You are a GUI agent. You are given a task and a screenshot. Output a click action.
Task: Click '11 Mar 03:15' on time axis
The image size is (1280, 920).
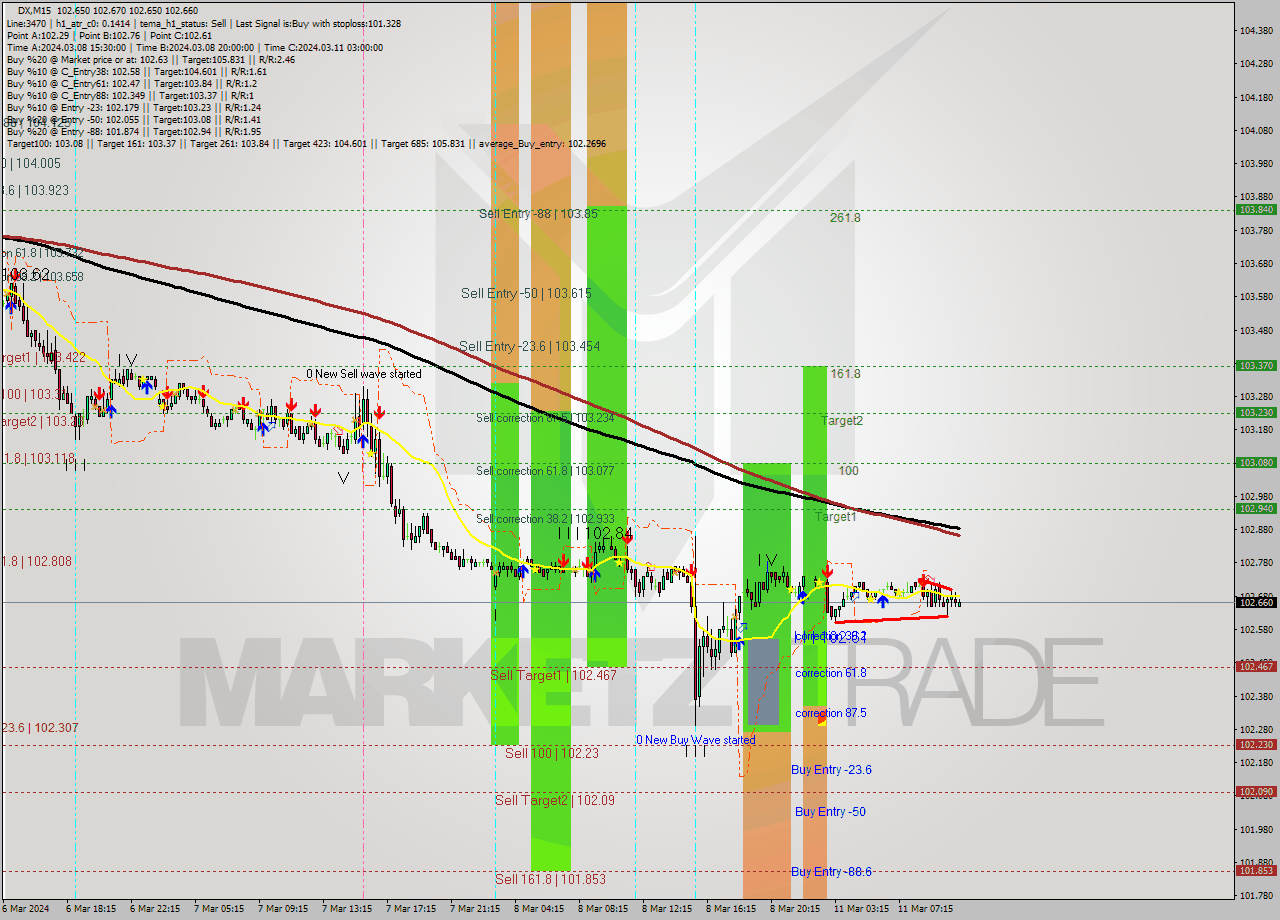tap(861, 909)
